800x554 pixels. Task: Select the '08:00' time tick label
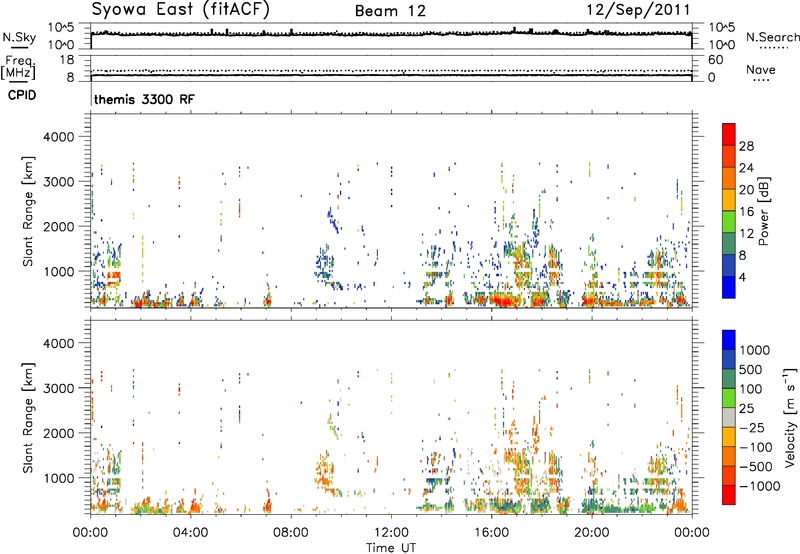coord(291,533)
